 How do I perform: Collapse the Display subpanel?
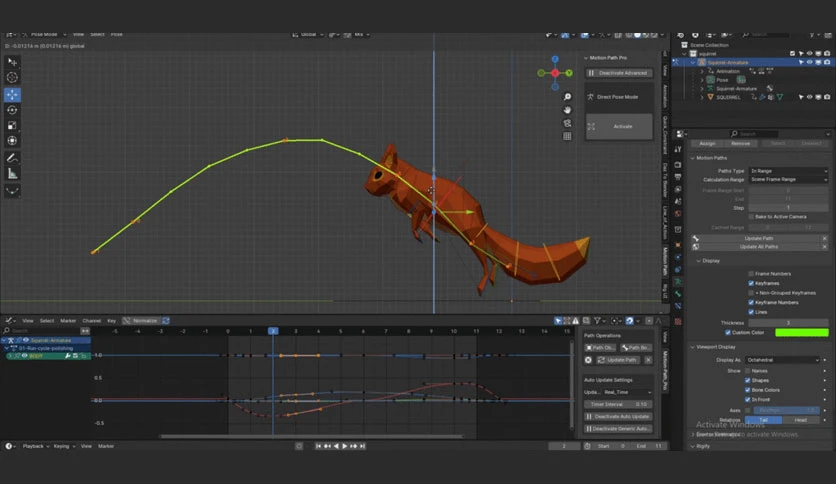[699, 261]
